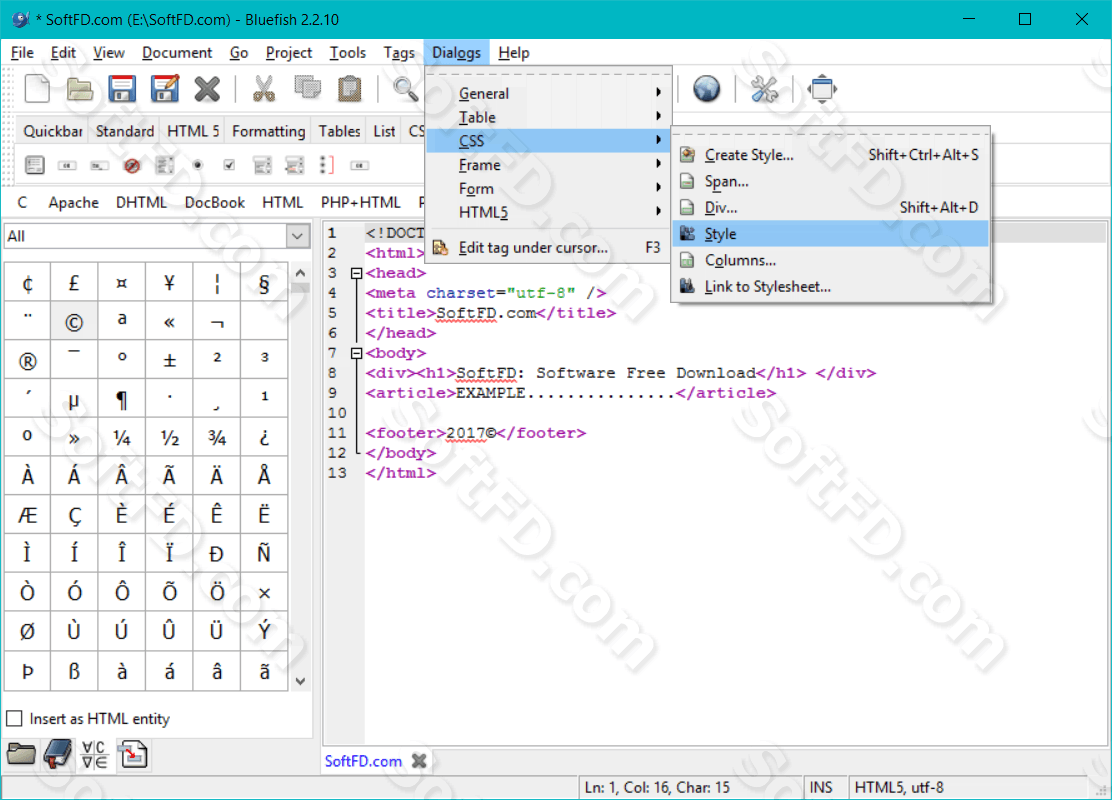Switch to the character map panel icon
The image size is (1112, 800).
point(94,754)
